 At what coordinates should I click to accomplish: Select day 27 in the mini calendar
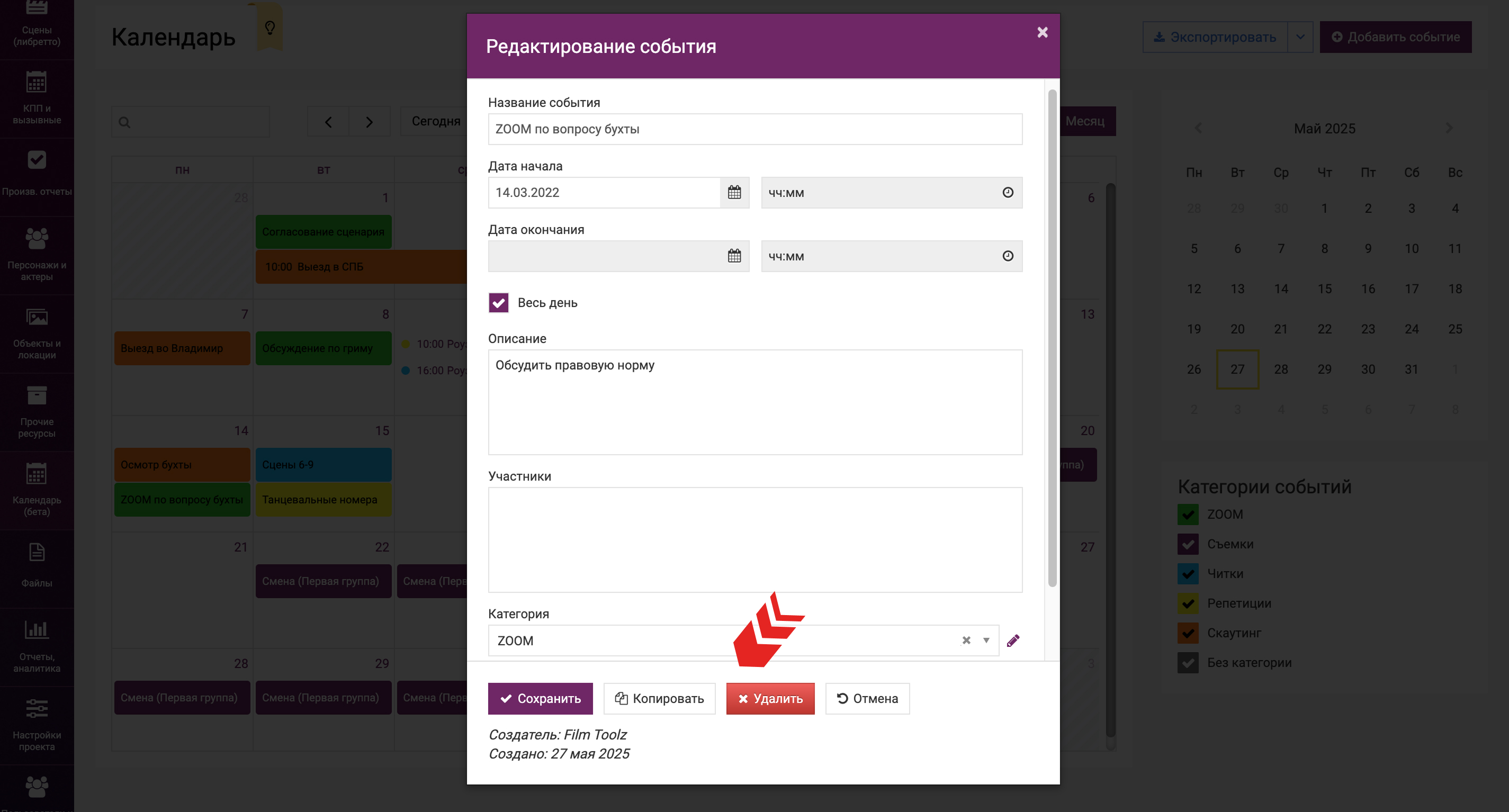(x=1237, y=369)
